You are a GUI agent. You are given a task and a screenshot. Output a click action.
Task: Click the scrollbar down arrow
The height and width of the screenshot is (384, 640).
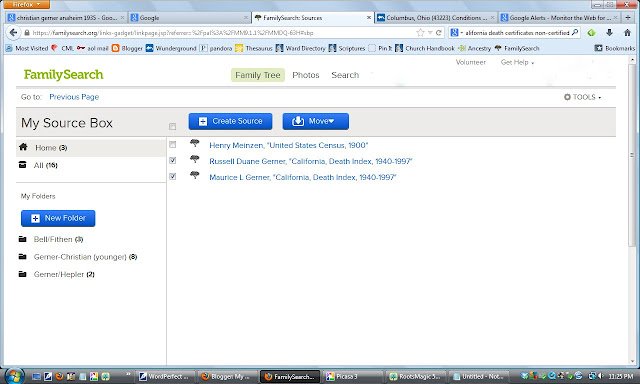[x=632, y=361]
